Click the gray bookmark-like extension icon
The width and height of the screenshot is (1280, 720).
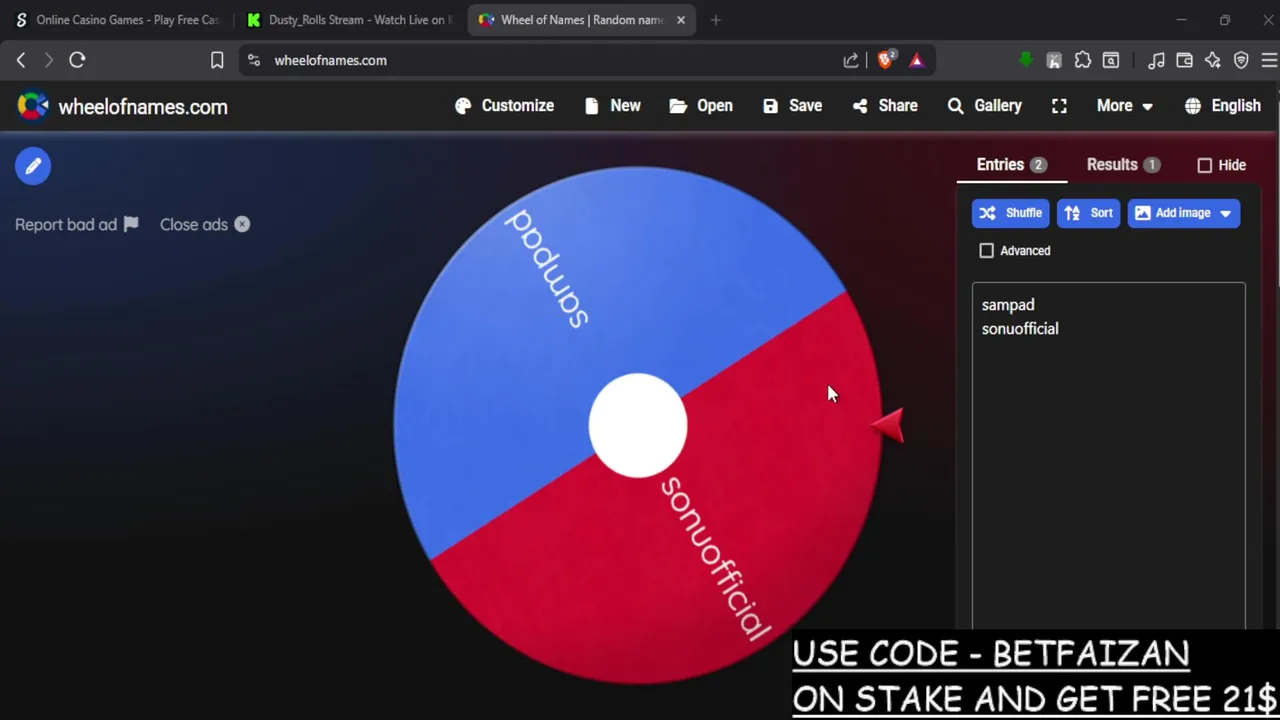1054,60
